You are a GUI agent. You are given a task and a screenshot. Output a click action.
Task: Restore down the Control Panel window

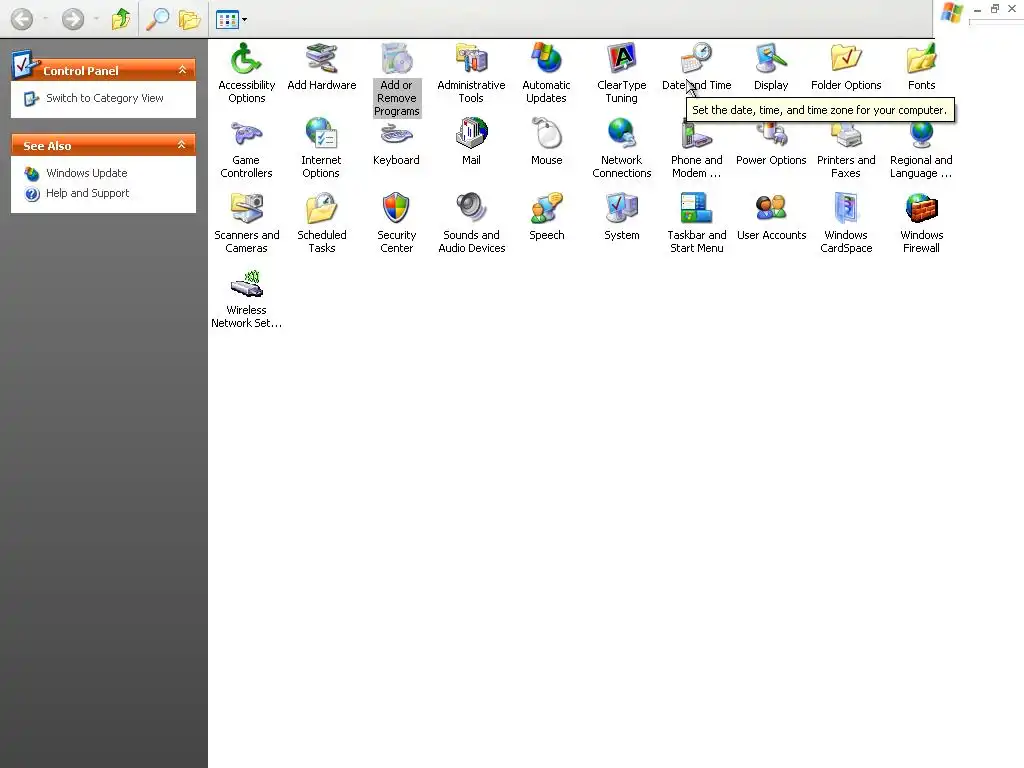coord(995,9)
